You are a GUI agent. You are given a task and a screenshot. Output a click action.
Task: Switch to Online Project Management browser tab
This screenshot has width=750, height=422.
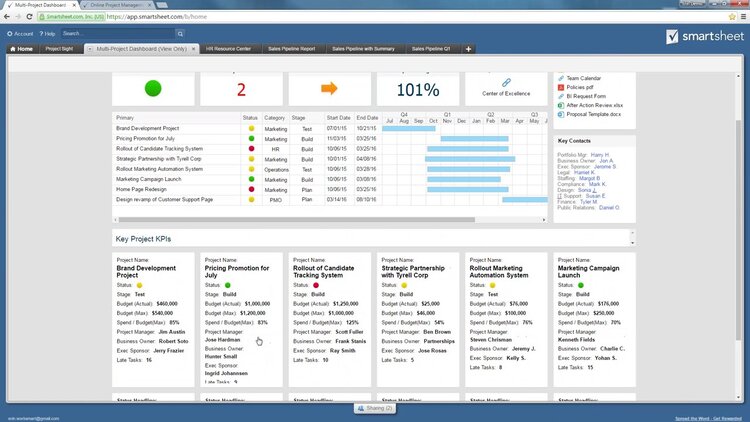(117, 5)
